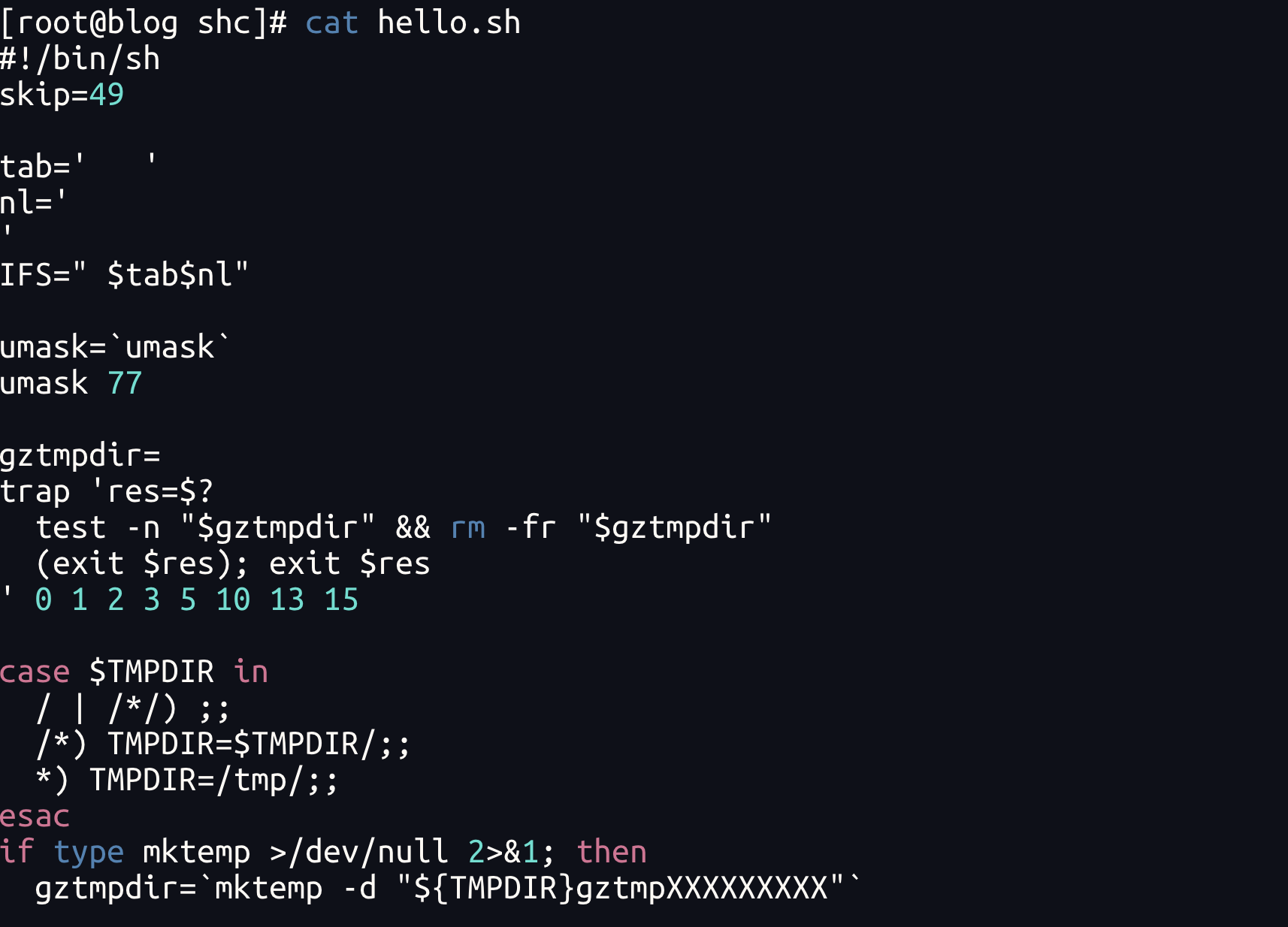Click the 'rm' command in the trap
Screen dimensions: 1288x927
(467, 528)
